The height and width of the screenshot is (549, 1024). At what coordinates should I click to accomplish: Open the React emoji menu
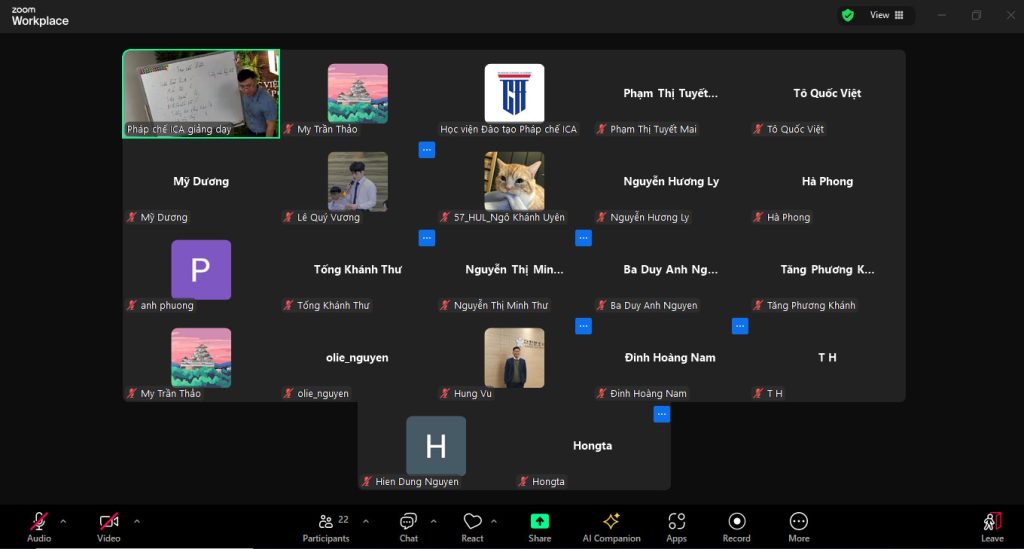(x=472, y=526)
